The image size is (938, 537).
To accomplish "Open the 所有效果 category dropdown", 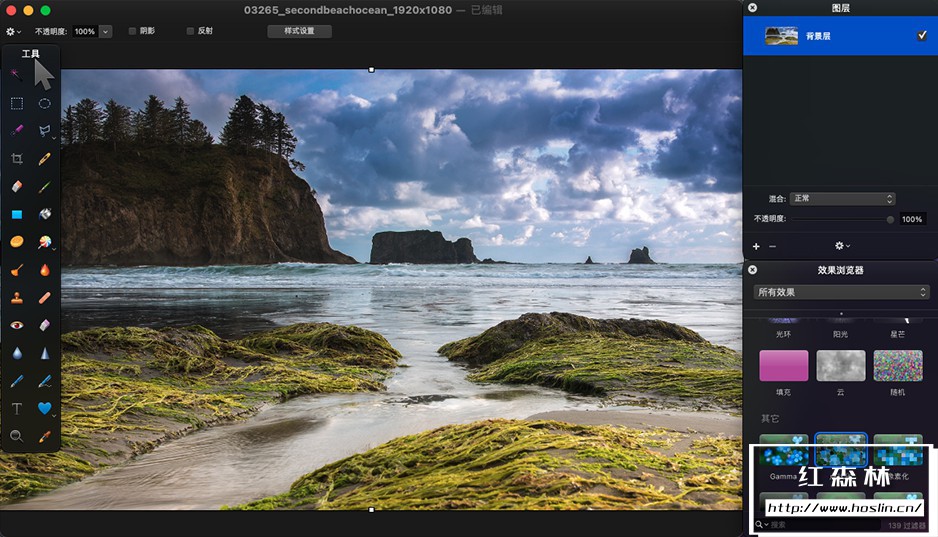I will pyautogui.click(x=841, y=292).
